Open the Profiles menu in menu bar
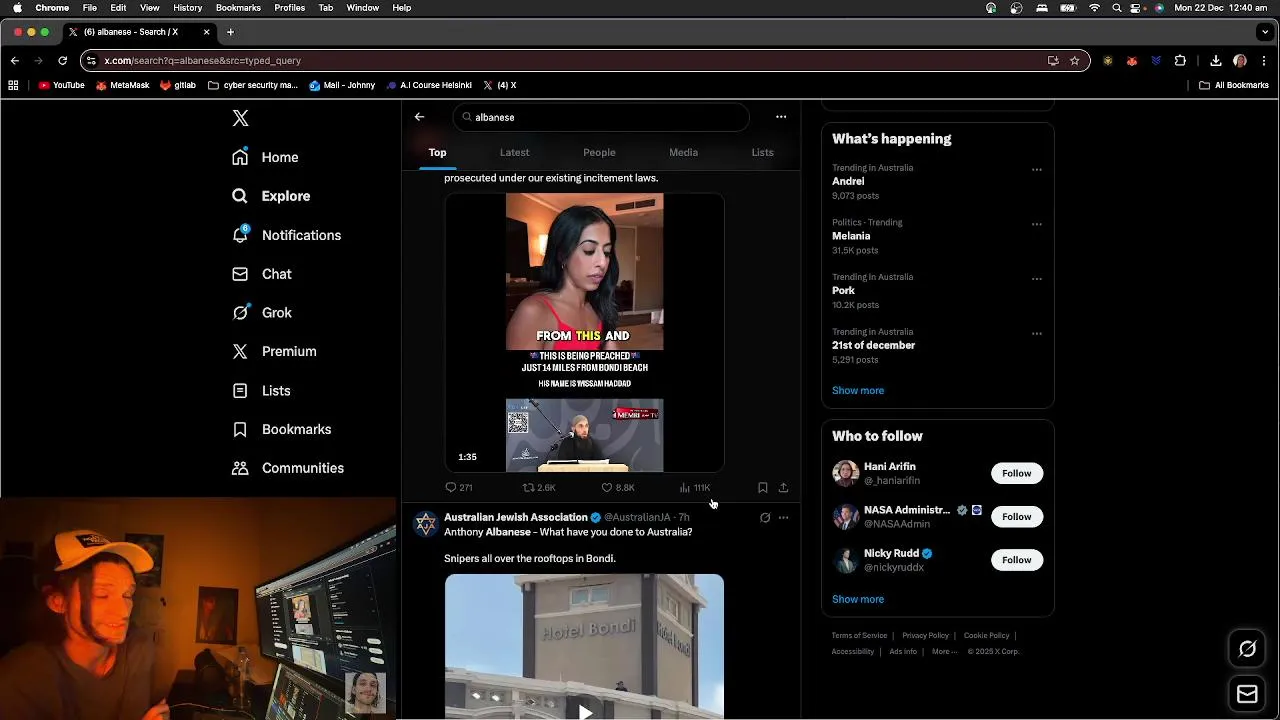Image resolution: width=1280 pixels, height=720 pixels. coord(290,8)
